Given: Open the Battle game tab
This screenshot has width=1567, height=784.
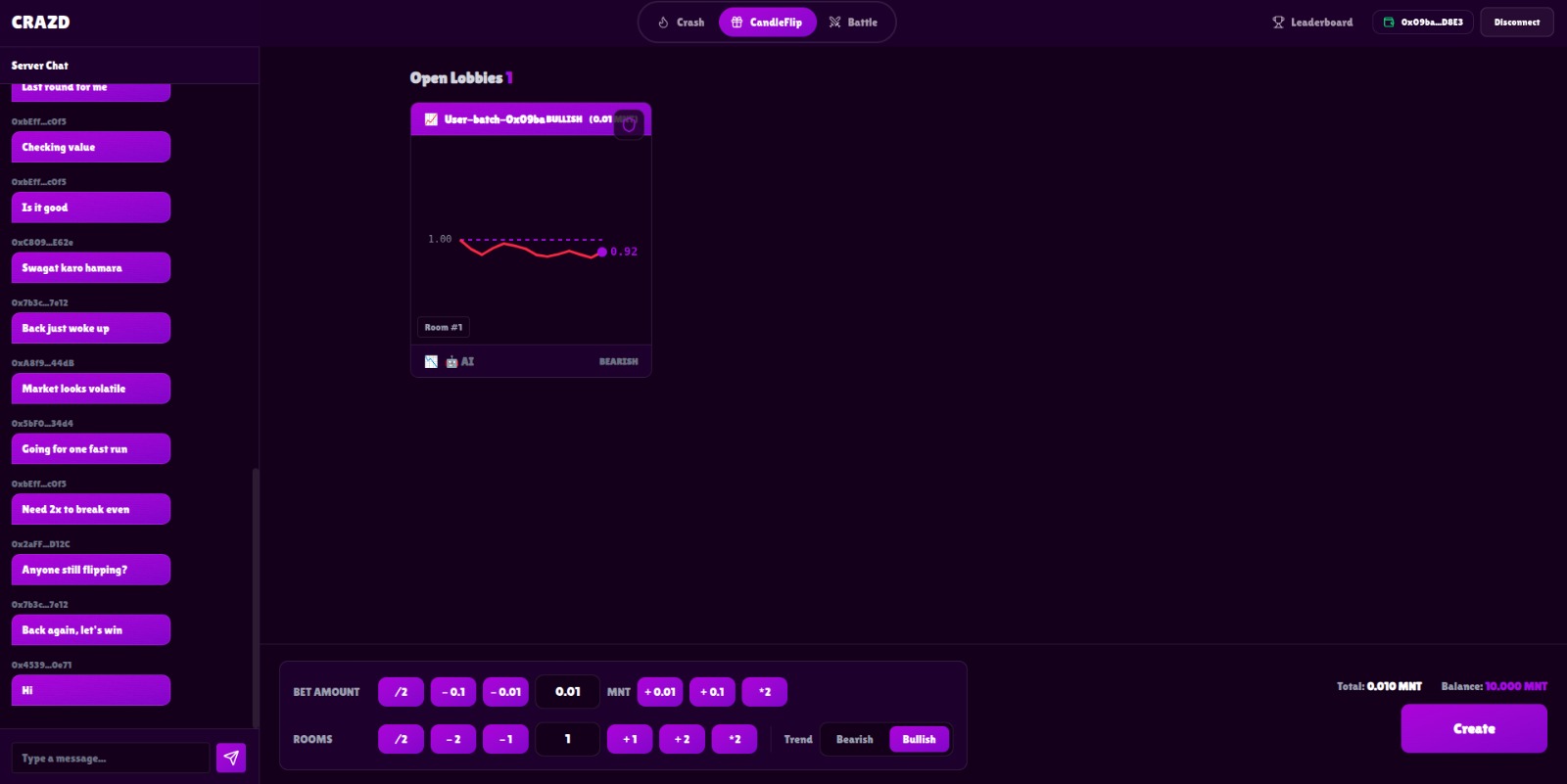Looking at the screenshot, I should pos(853,23).
